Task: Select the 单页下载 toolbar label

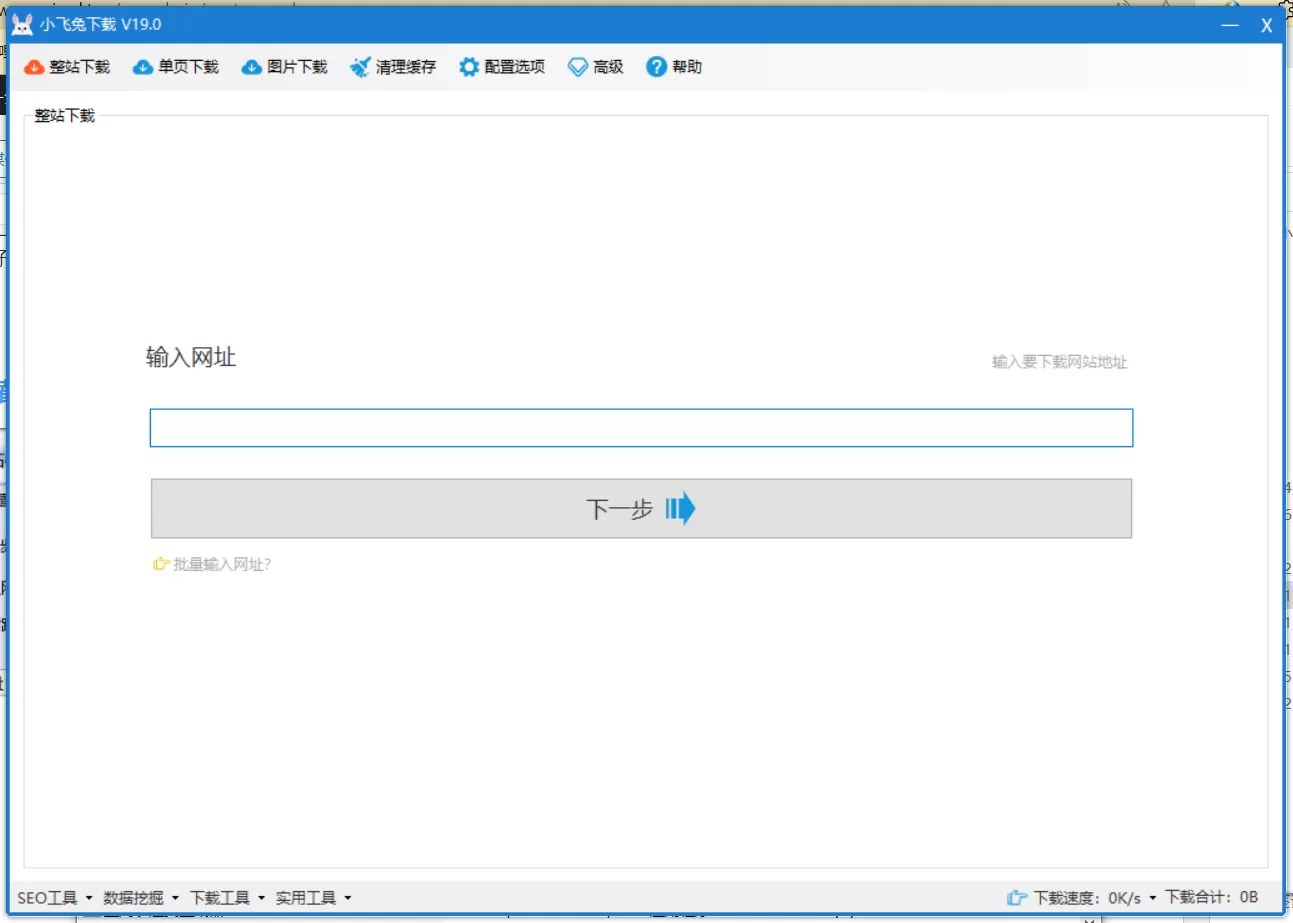Action: 188,67
